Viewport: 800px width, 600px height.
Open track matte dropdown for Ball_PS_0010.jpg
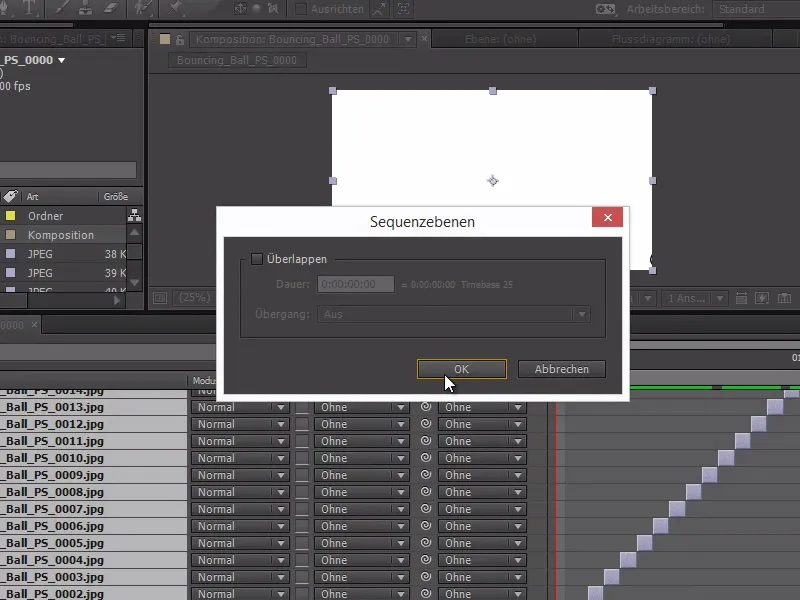pyautogui.click(x=361, y=458)
